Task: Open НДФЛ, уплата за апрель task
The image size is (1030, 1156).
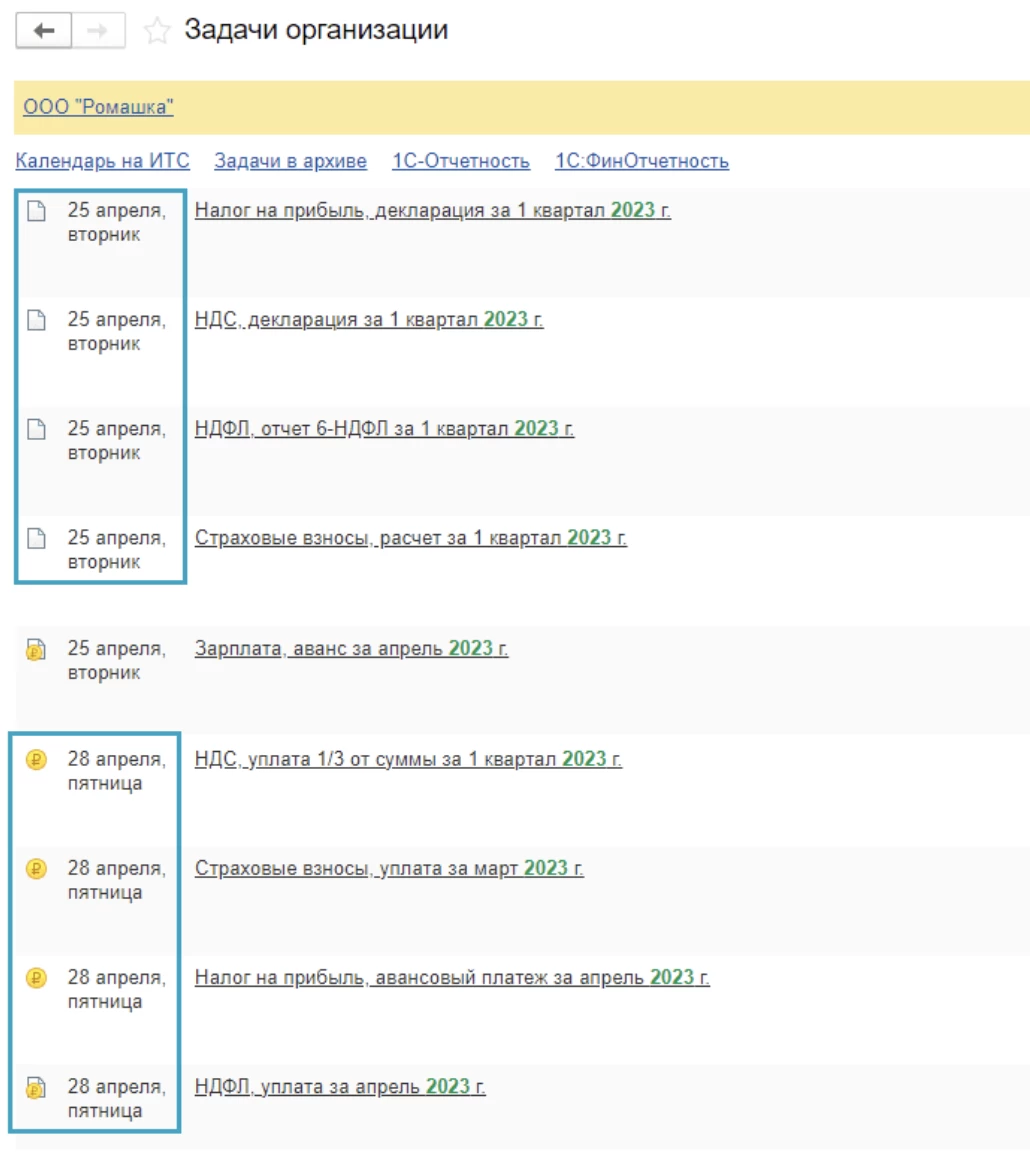Action: 340,1087
